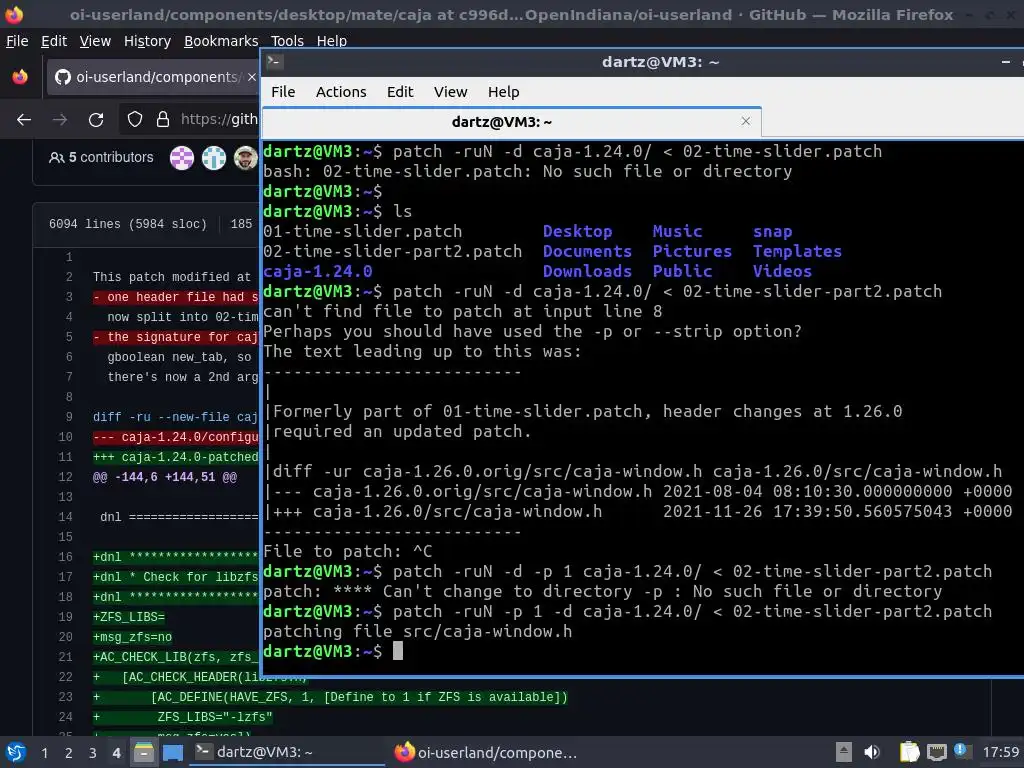Click the terminal icon in terminal title bar
The height and width of the screenshot is (768, 1024).
coord(274,62)
